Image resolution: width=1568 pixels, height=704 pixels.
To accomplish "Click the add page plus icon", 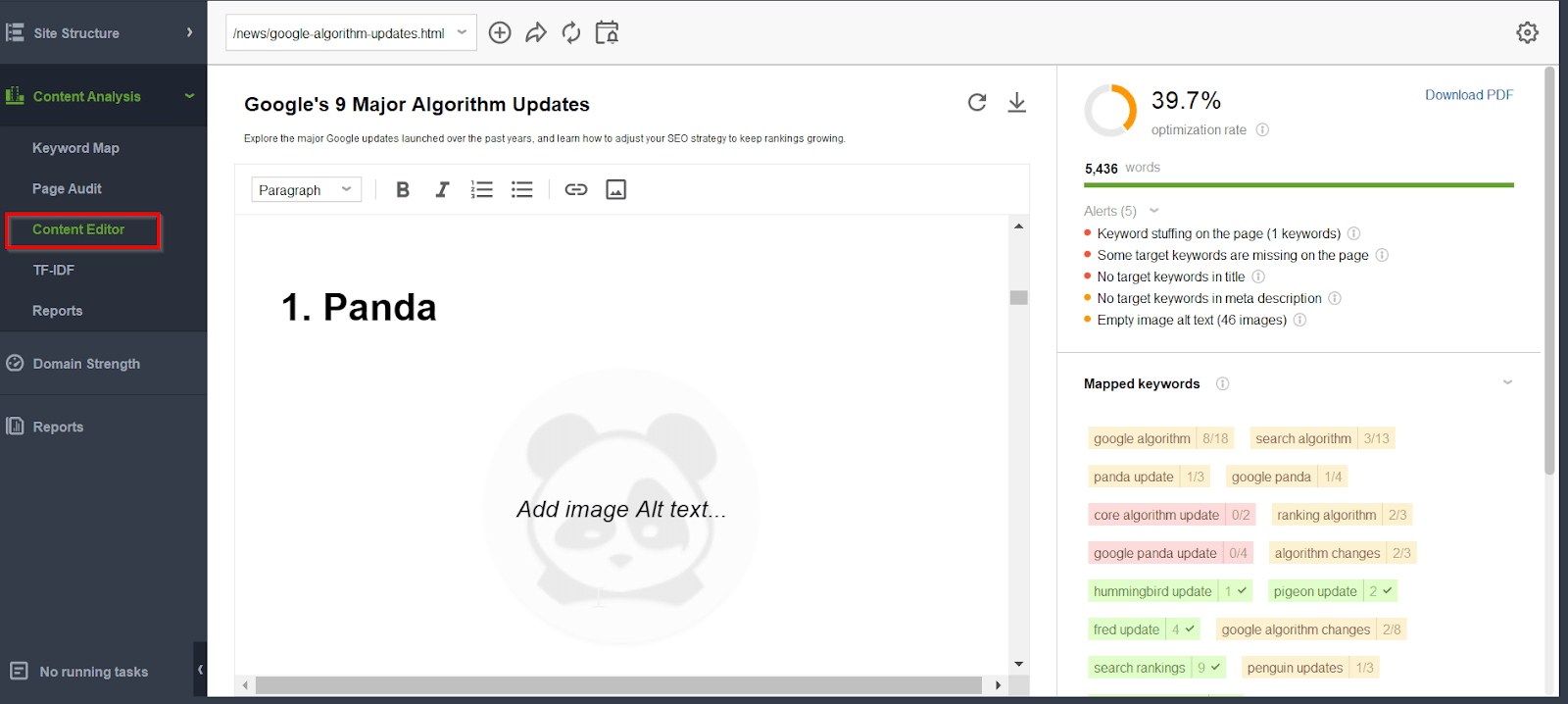I will click(500, 32).
